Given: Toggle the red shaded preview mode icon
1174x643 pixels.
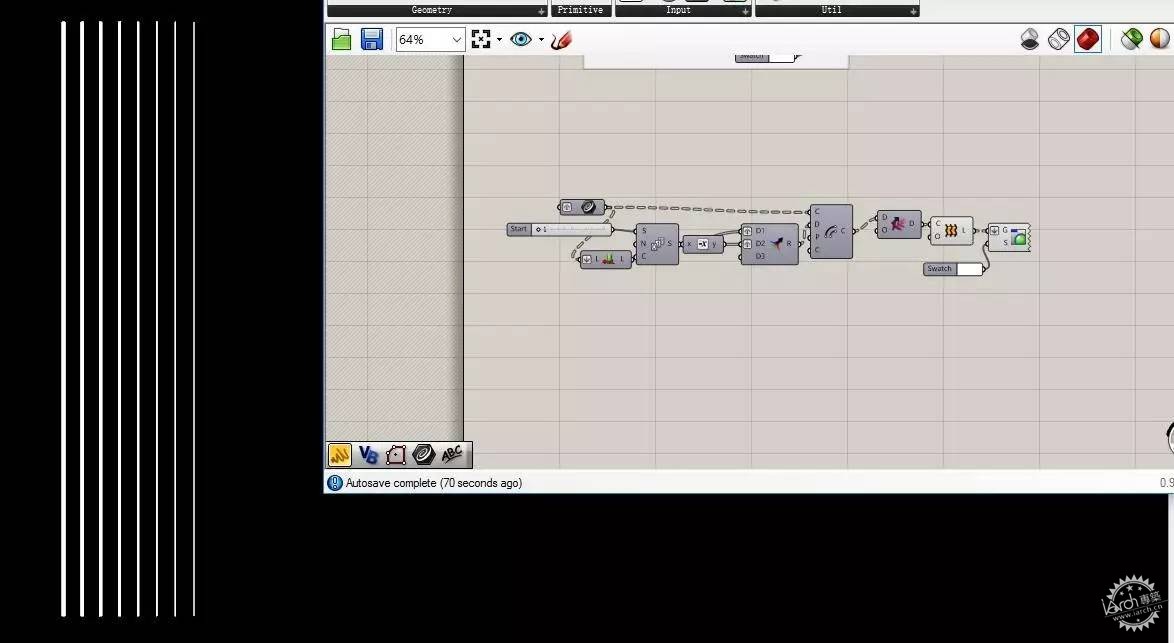Looking at the screenshot, I should (x=1088, y=39).
